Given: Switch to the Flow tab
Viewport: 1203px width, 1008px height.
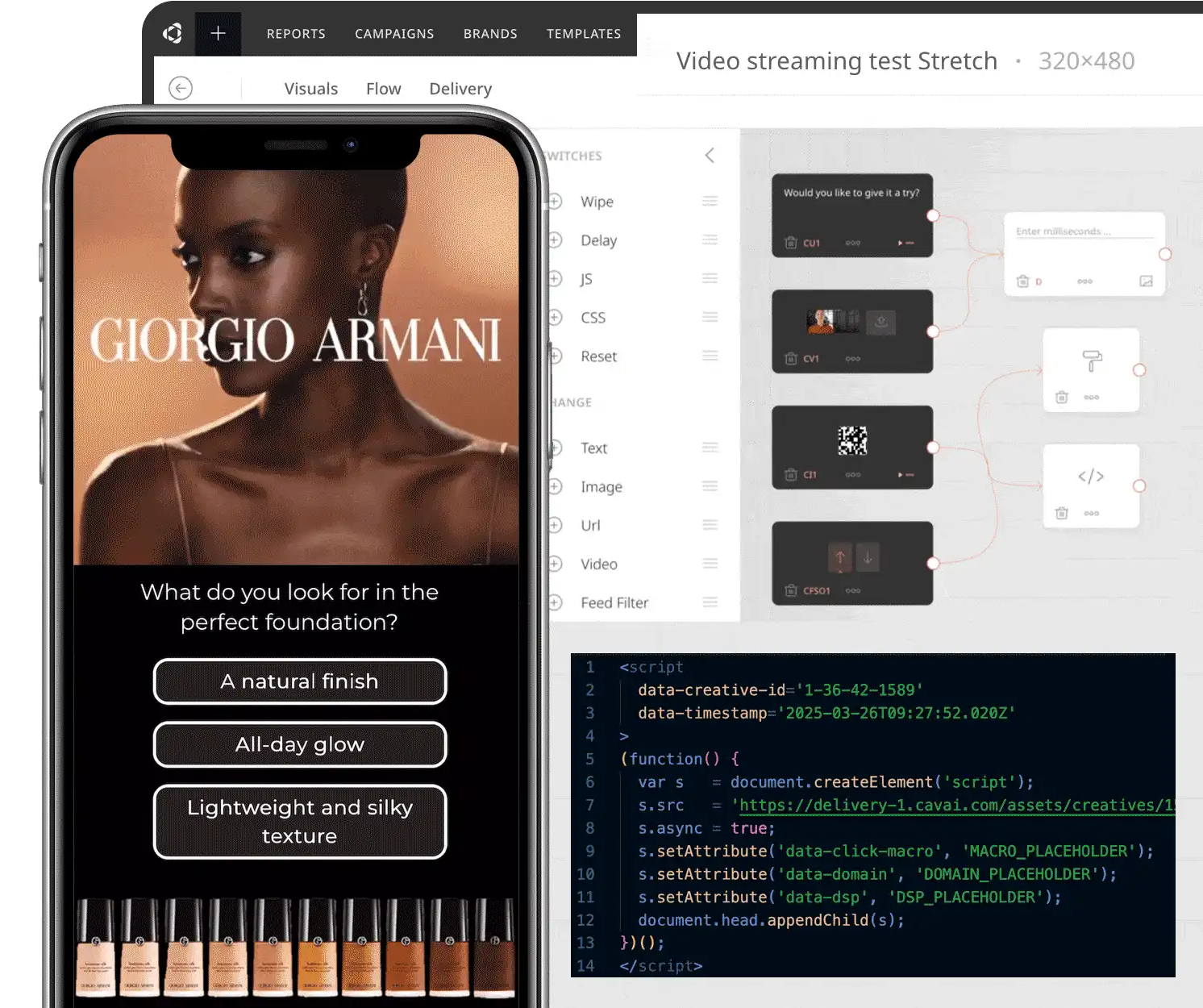Looking at the screenshot, I should point(383,89).
